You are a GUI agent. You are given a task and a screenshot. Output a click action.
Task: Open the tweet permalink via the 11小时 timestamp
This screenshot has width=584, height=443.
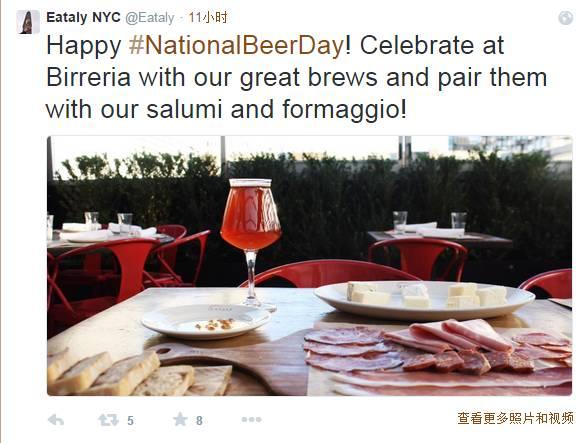[208, 18]
